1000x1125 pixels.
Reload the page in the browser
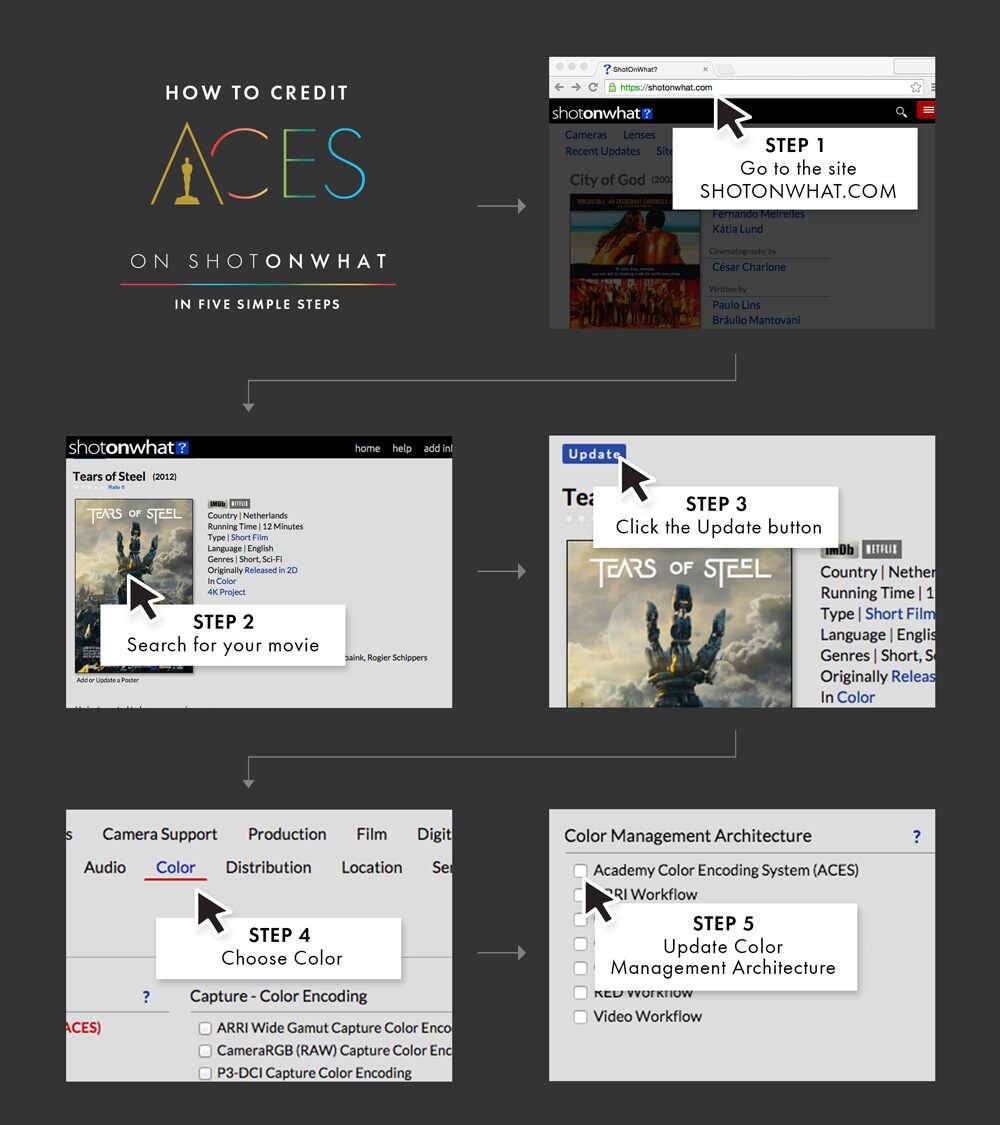[x=593, y=88]
